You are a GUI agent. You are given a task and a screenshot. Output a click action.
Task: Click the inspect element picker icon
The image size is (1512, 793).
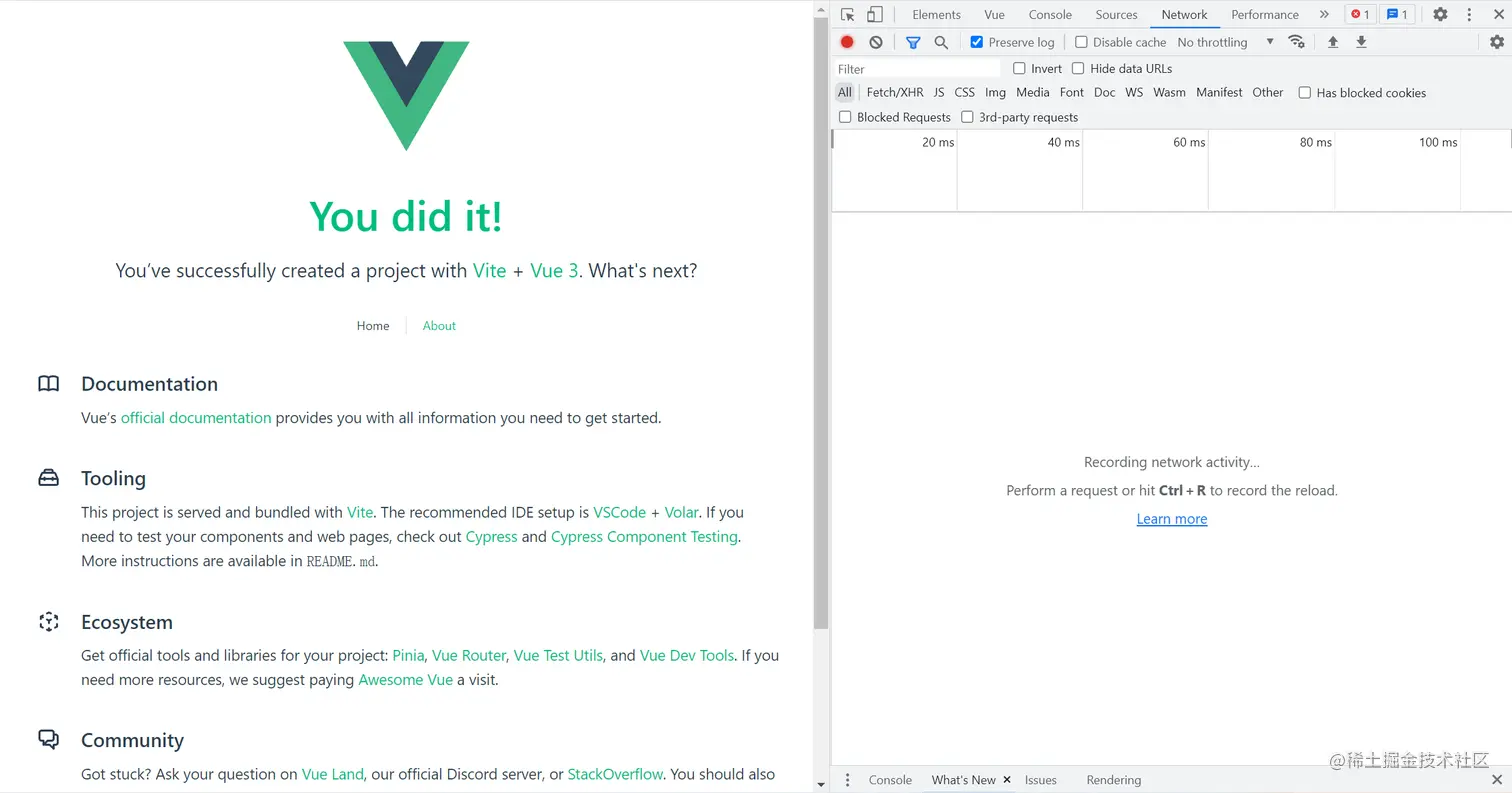[x=847, y=15]
